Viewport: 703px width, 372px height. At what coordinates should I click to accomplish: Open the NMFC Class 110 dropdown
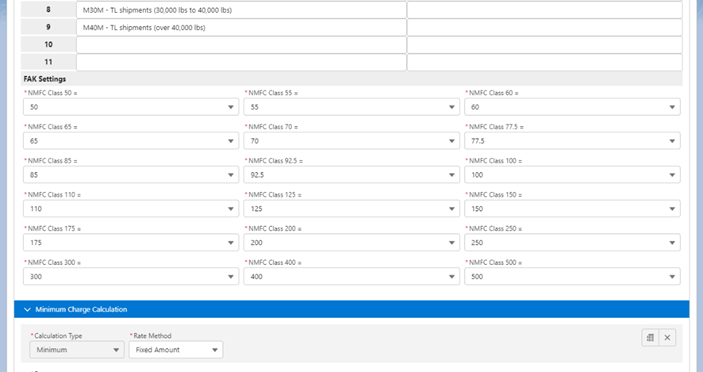(131, 208)
